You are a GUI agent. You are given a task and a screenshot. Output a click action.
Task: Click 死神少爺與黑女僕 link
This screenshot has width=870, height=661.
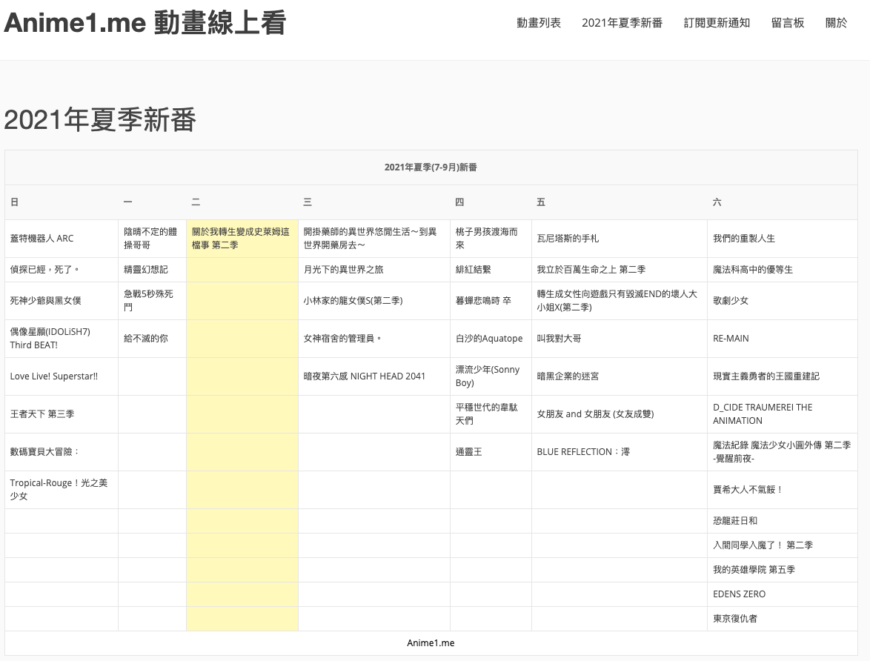click(49, 297)
